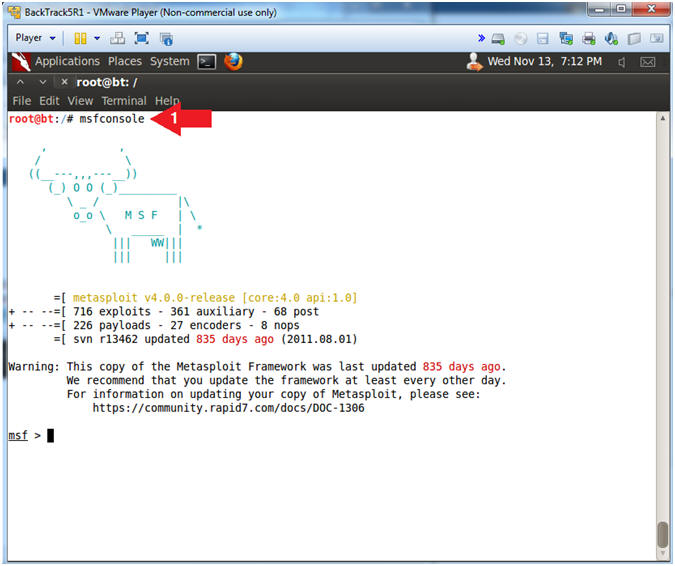Image resolution: width=675 pixels, height=566 pixels.
Task: Click the printer device icon in VMware toolbar
Action: [x=588, y=39]
